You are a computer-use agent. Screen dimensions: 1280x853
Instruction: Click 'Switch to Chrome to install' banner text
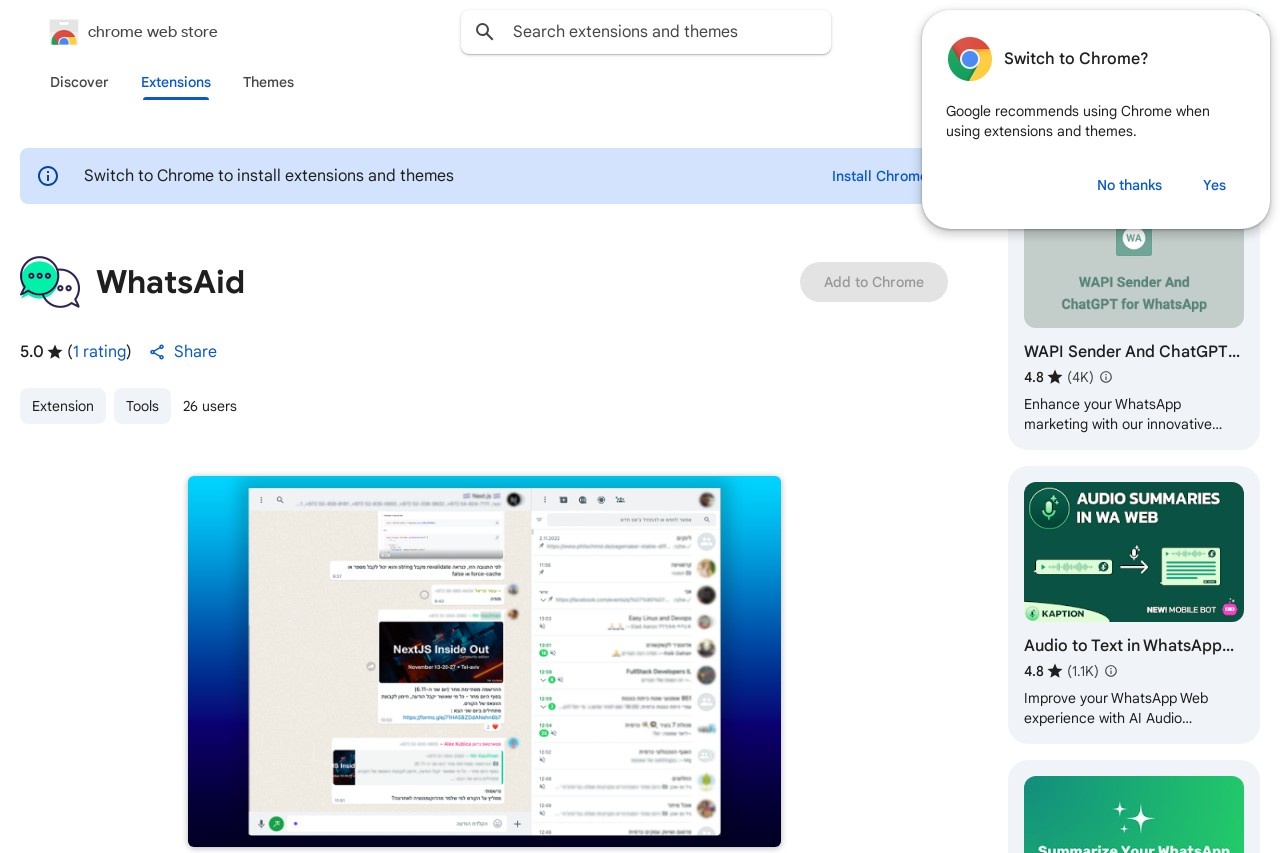(x=269, y=176)
